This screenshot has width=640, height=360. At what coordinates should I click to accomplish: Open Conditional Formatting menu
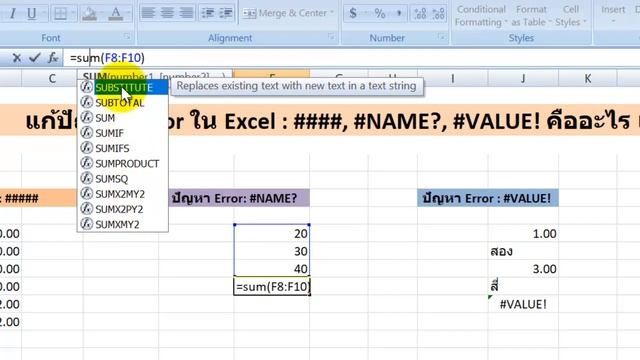pos(481,16)
